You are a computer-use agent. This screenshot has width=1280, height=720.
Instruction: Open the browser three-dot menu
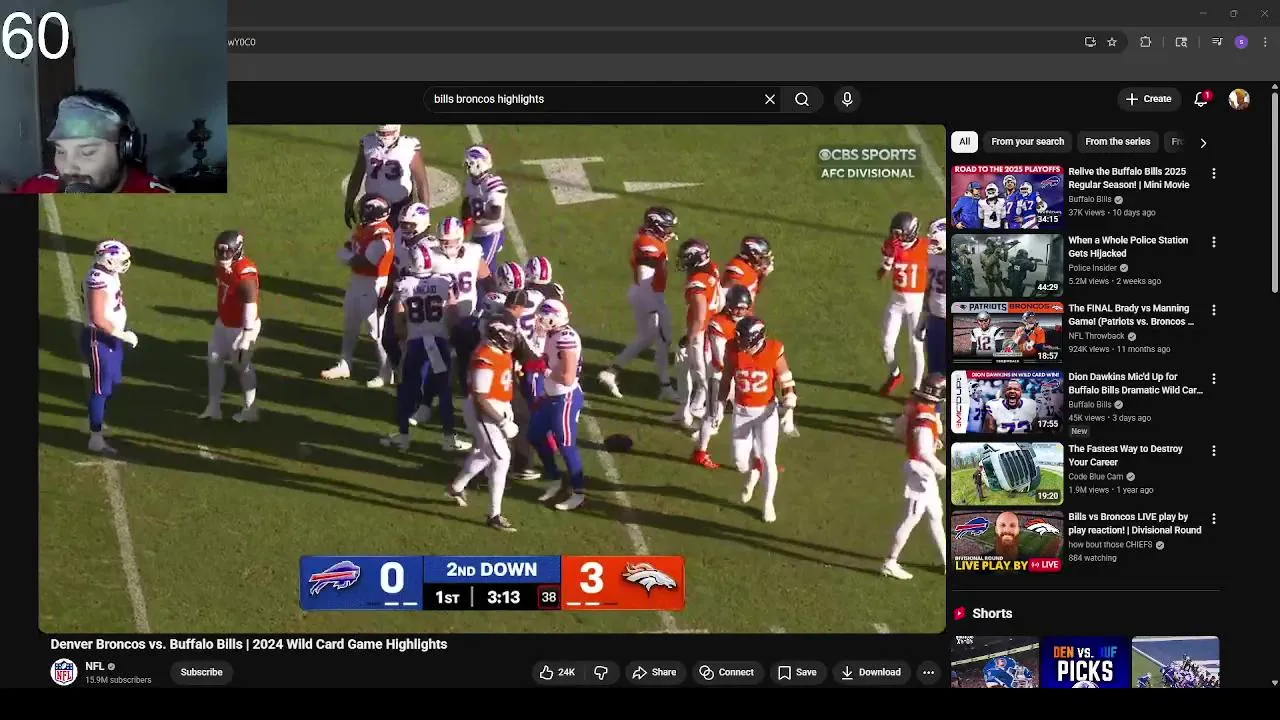pos(1266,42)
